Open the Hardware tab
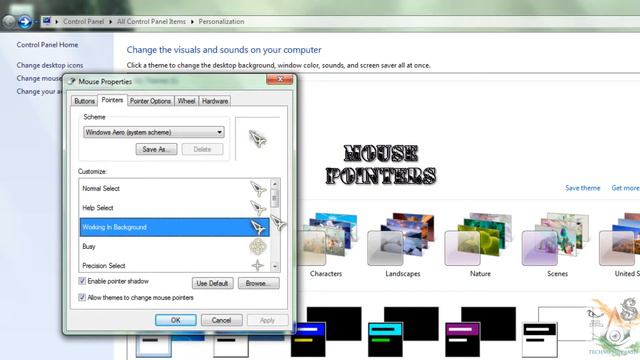This screenshot has width=640, height=360. click(215, 101)
